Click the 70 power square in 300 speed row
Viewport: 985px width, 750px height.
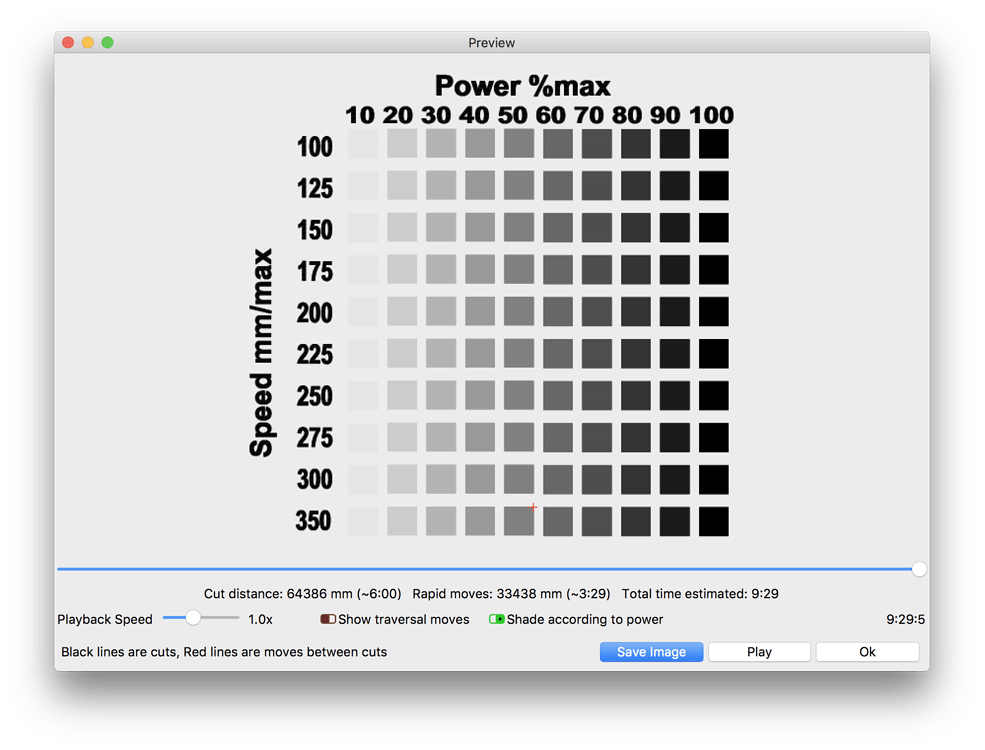point(597,480)
